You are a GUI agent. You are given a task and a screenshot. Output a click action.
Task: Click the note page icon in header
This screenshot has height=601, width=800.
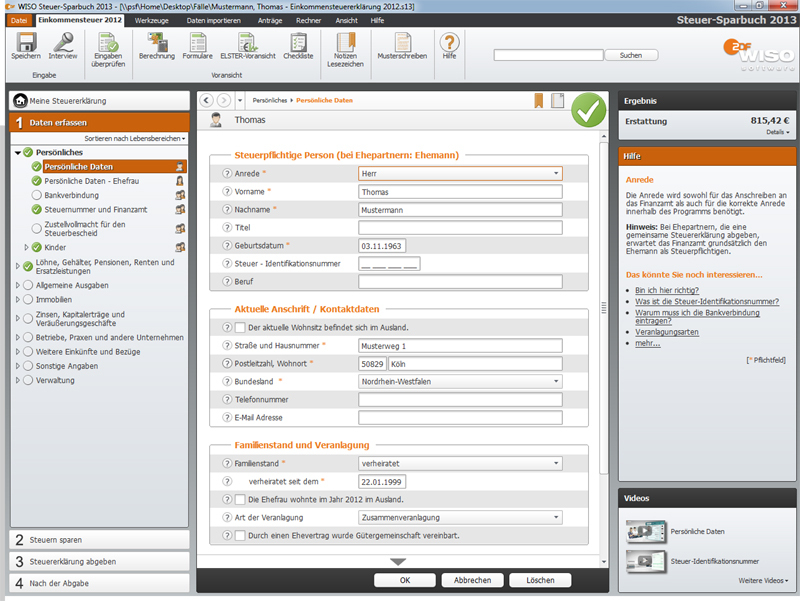click(x=558, y=101)
